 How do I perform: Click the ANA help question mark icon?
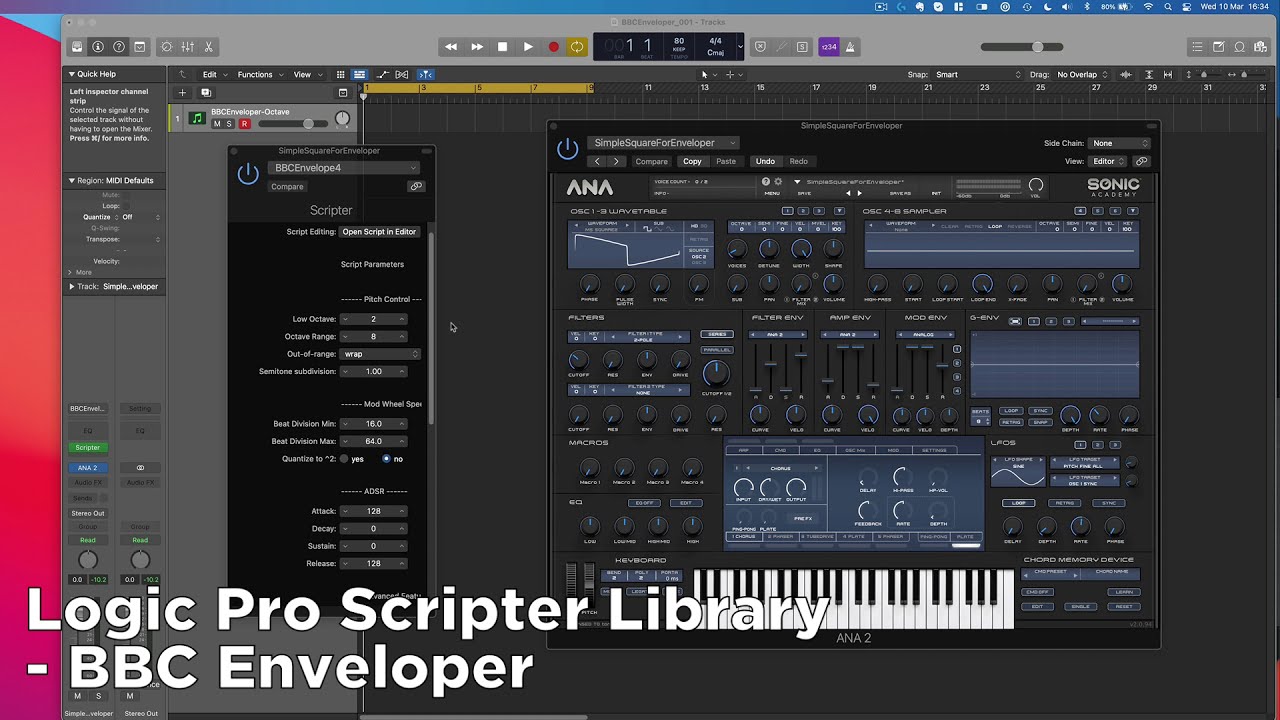pos(767,182)
